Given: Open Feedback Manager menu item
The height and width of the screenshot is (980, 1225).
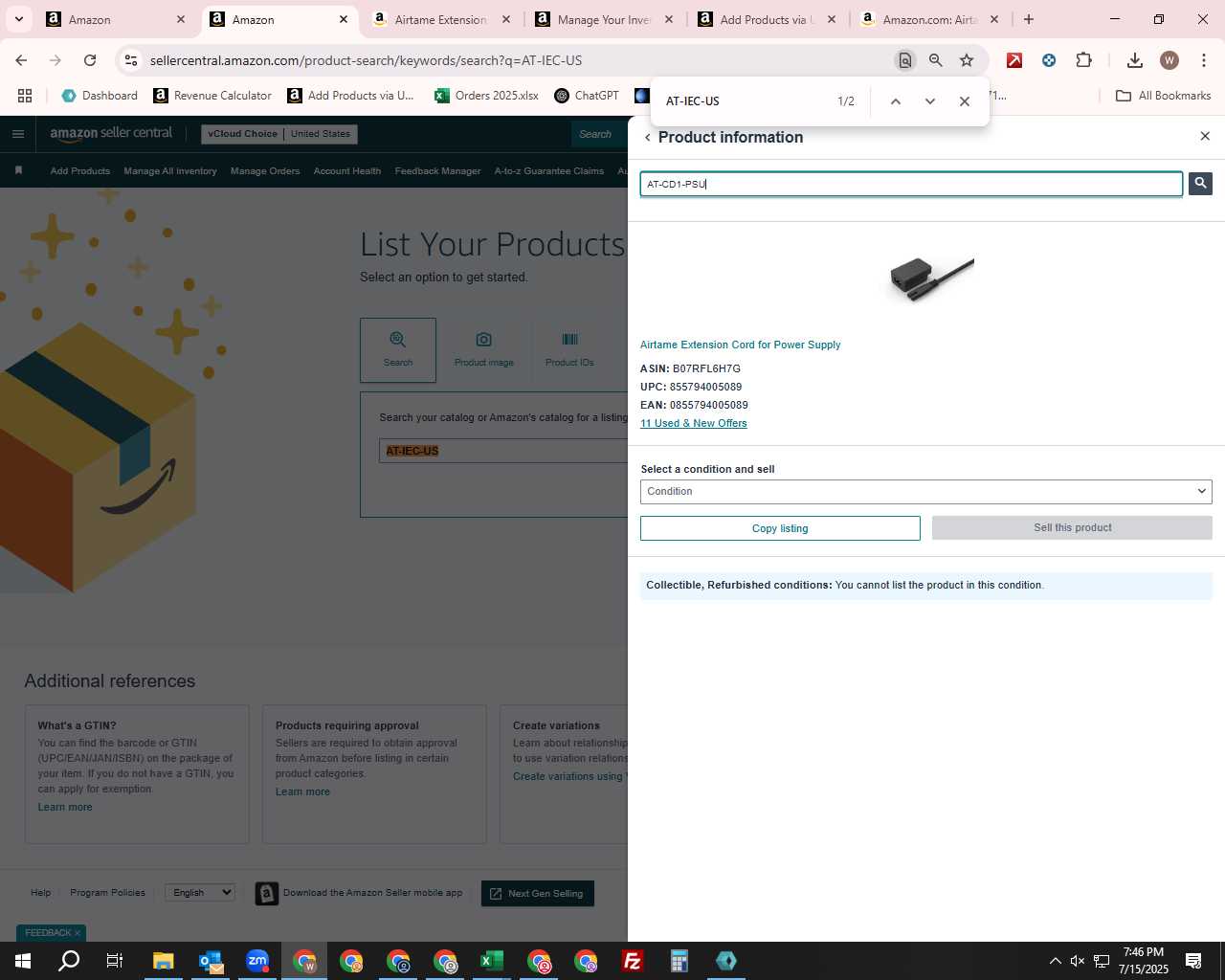Looking at the screenshot, I should [438, 171].
